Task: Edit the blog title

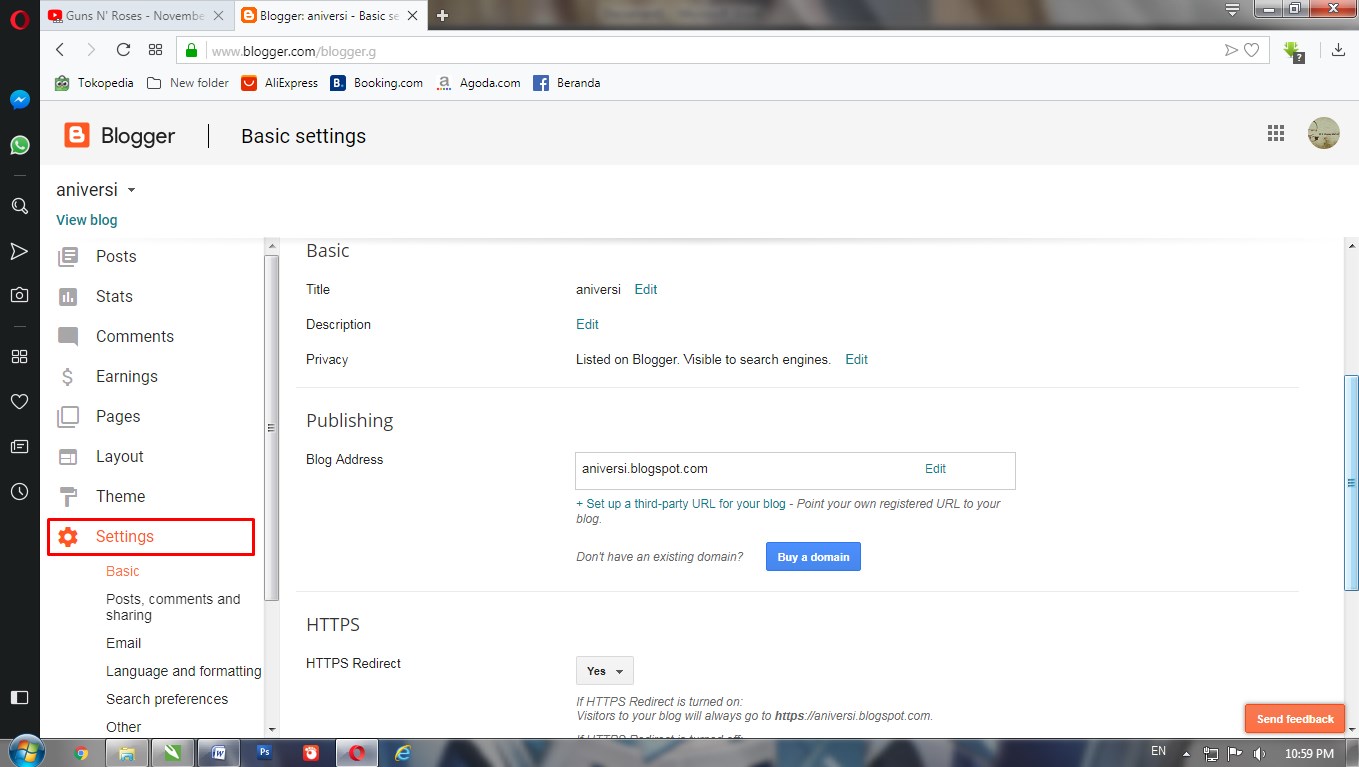Action: [646, 289]
